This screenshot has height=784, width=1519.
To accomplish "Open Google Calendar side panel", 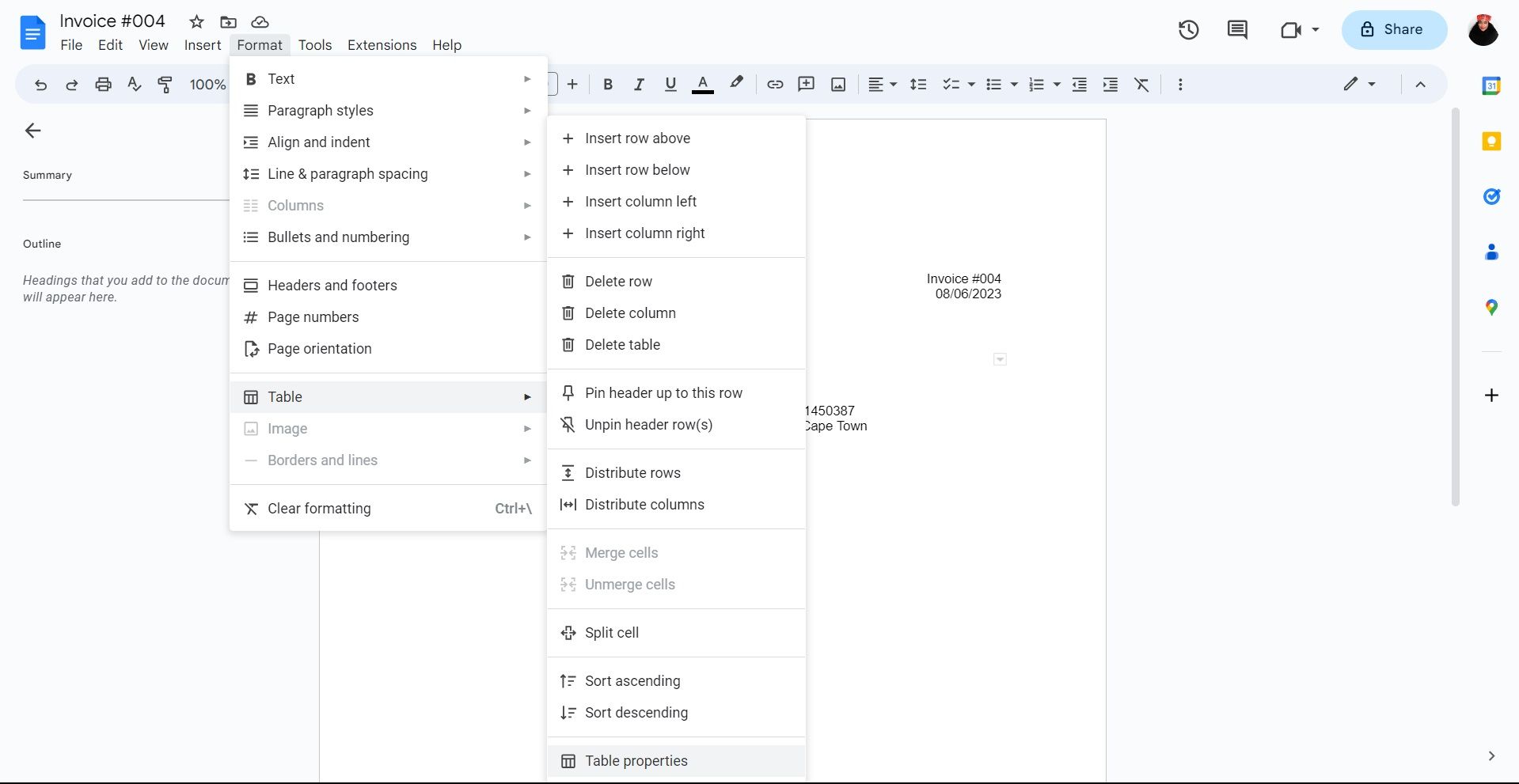I will (1491, 86).
